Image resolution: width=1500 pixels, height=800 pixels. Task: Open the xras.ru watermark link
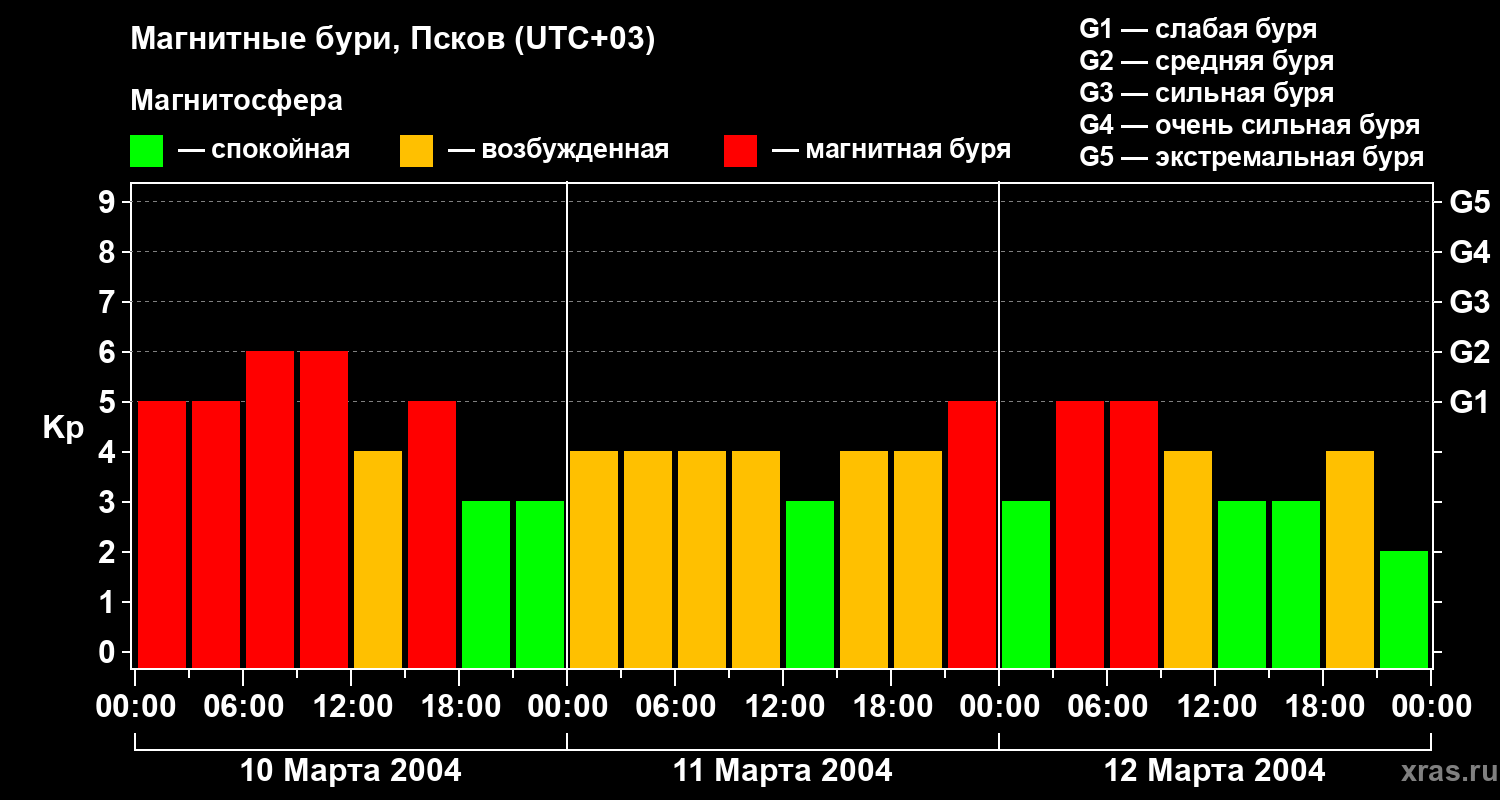(1443, 772)
